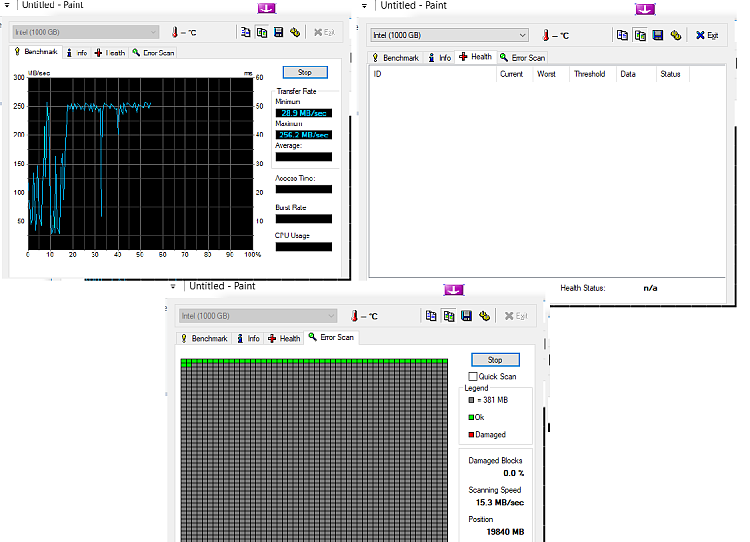Click the Data column header

click(x=635, y=74)
